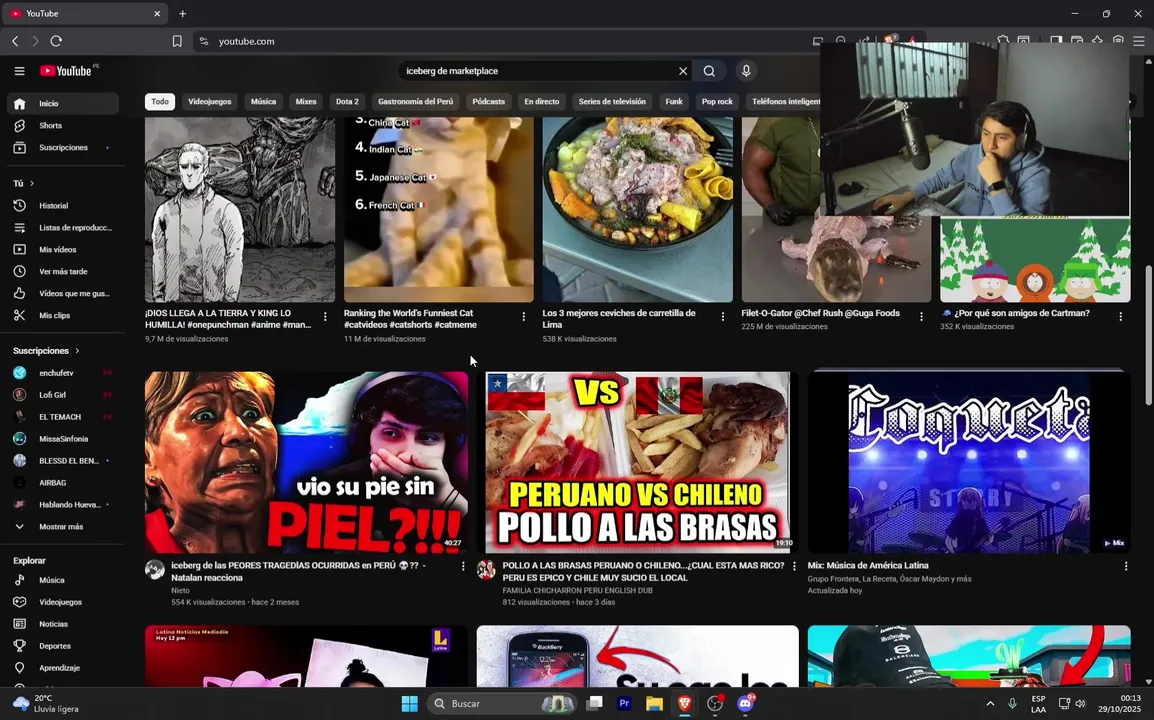Open Ver más tarde list
The height and width of the screenshot is (720, 1154).
[x=63, y=272]
